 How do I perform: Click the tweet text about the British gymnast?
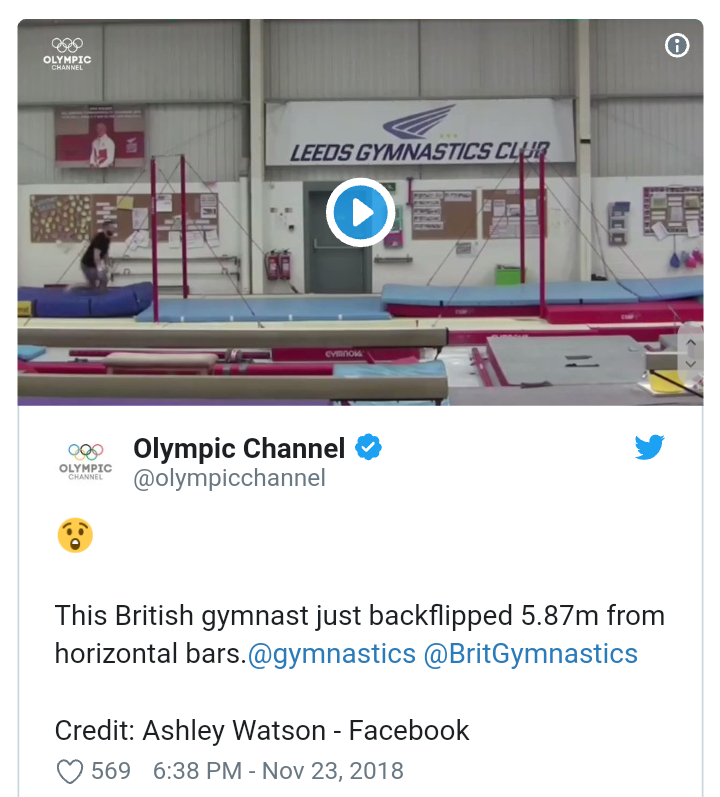tap(359, 615)
